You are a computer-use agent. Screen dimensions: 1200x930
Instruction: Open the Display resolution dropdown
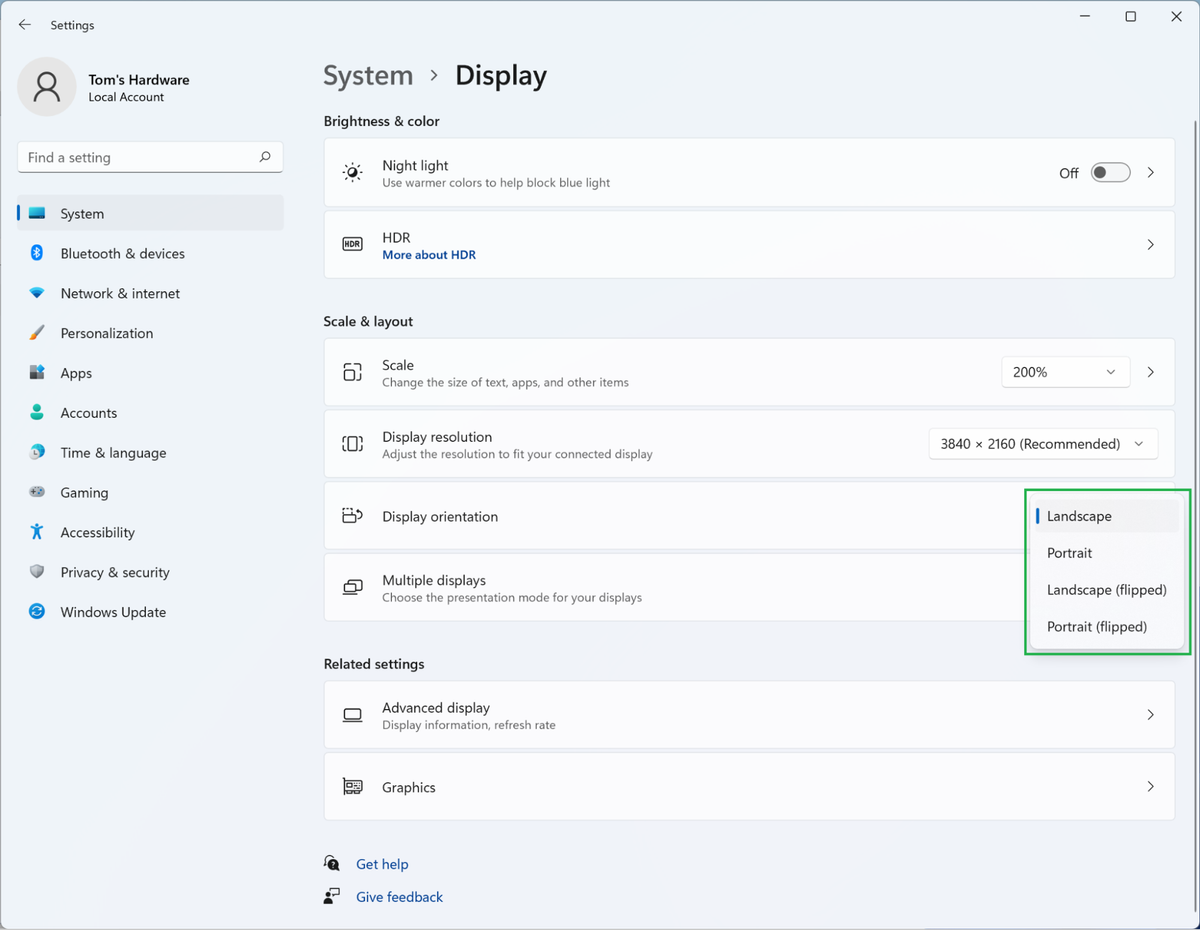pyautogui.click(x=1043, y=443)
